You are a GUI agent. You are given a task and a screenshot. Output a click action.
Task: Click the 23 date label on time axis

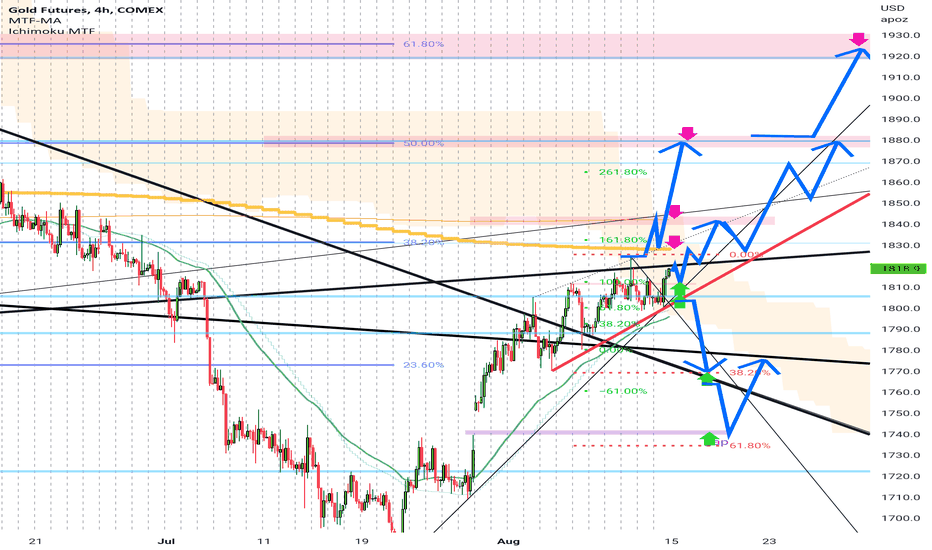tap(769, 541)
